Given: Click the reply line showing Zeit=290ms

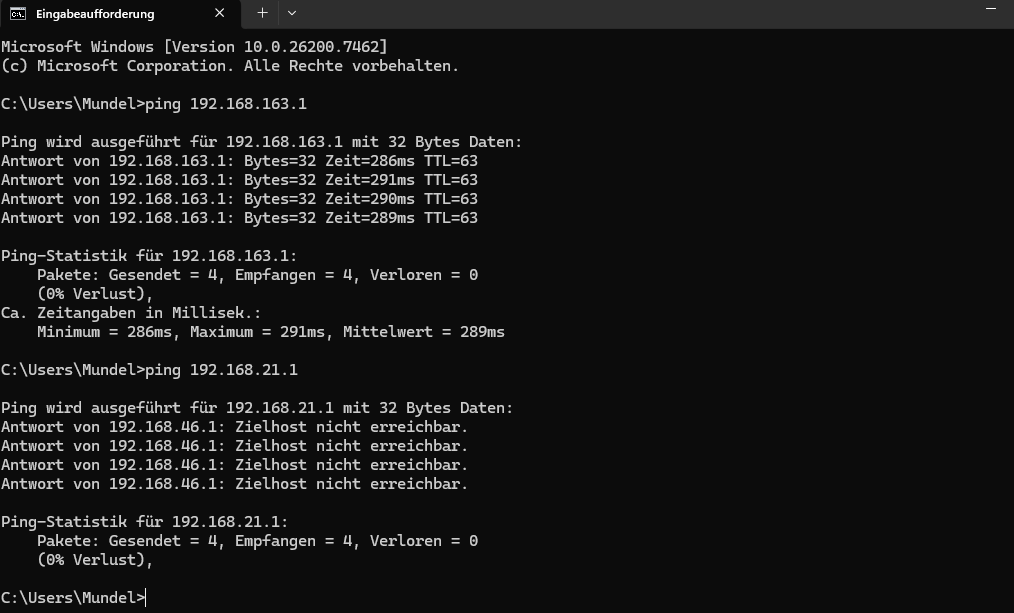Looking at the screenshot, I should [x=239, y=199].
